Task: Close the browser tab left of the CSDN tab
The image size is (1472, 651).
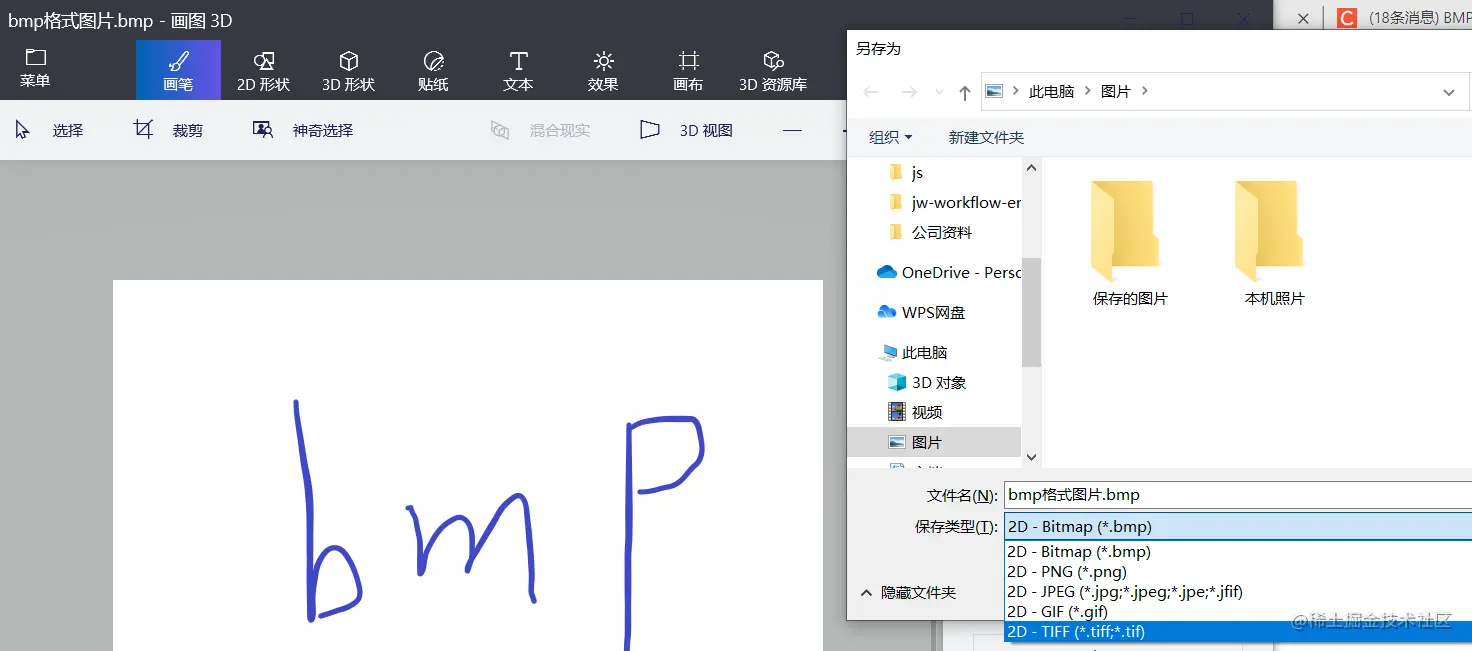Action: tap(1303, 18)
